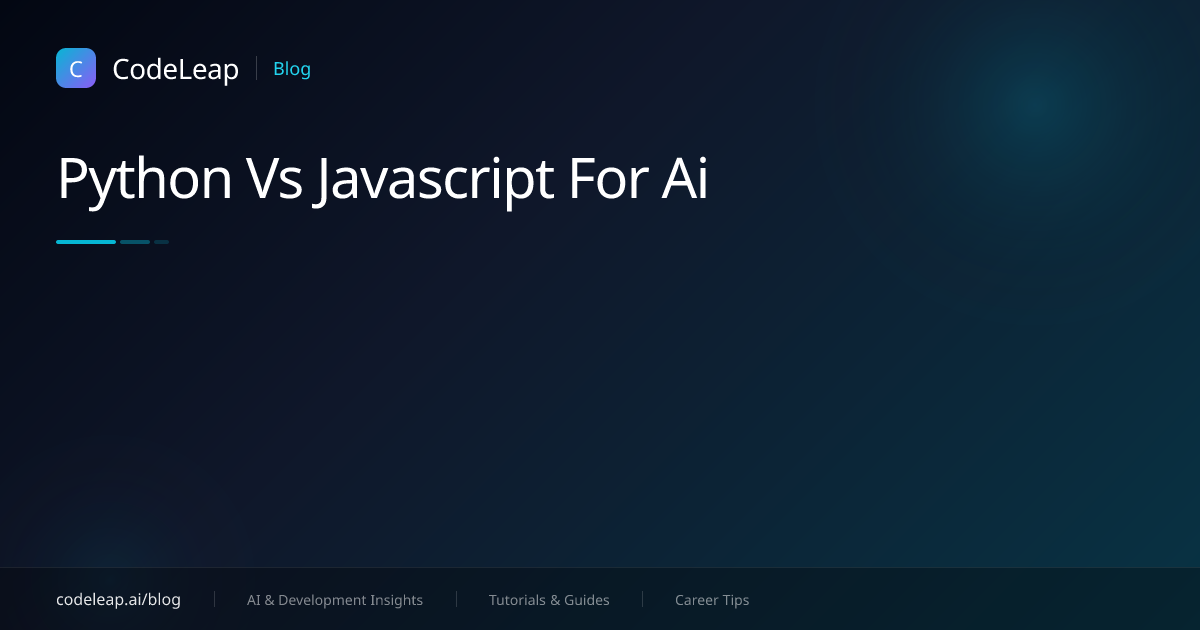Select the Career Tips footer text
Image resolution: width=1200 pixels, height=630 pixels.
712,600
